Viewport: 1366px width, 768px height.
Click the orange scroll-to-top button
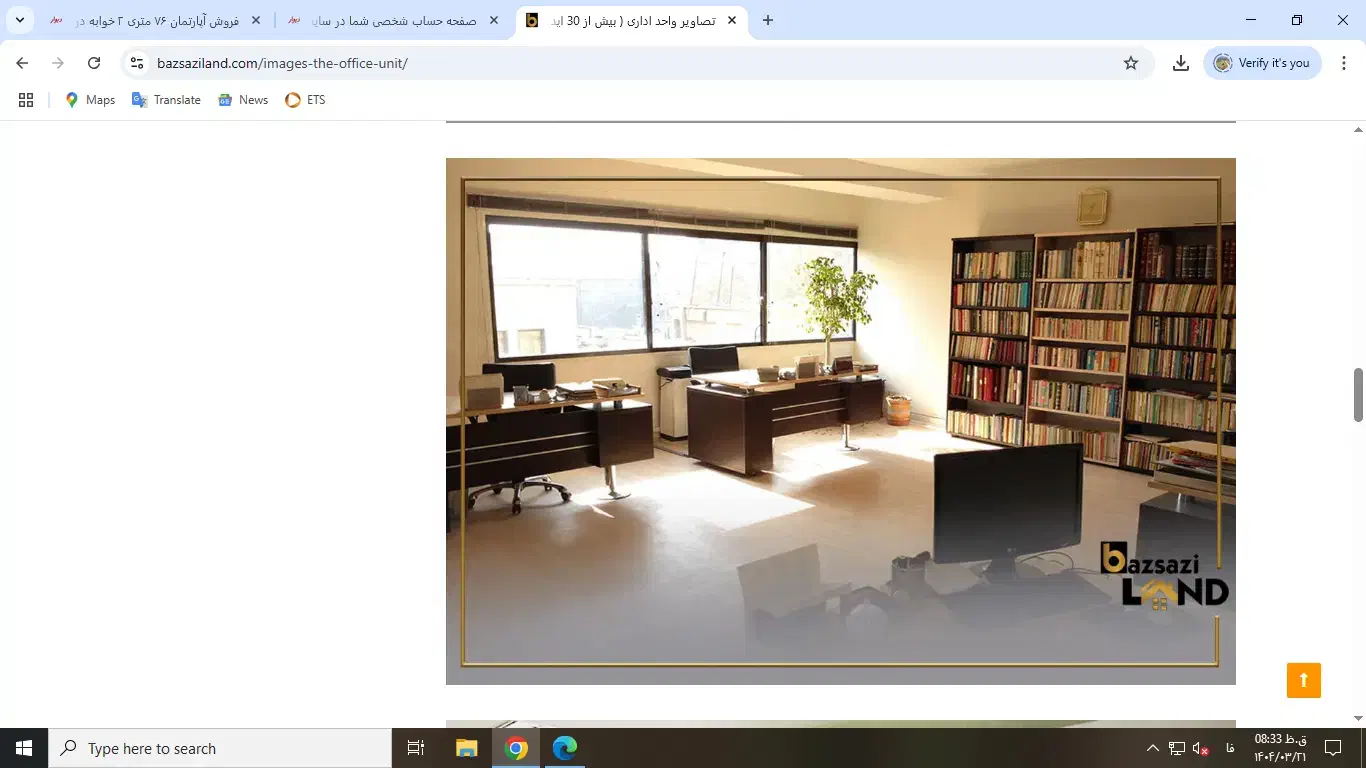click(x=1303, y=680)
